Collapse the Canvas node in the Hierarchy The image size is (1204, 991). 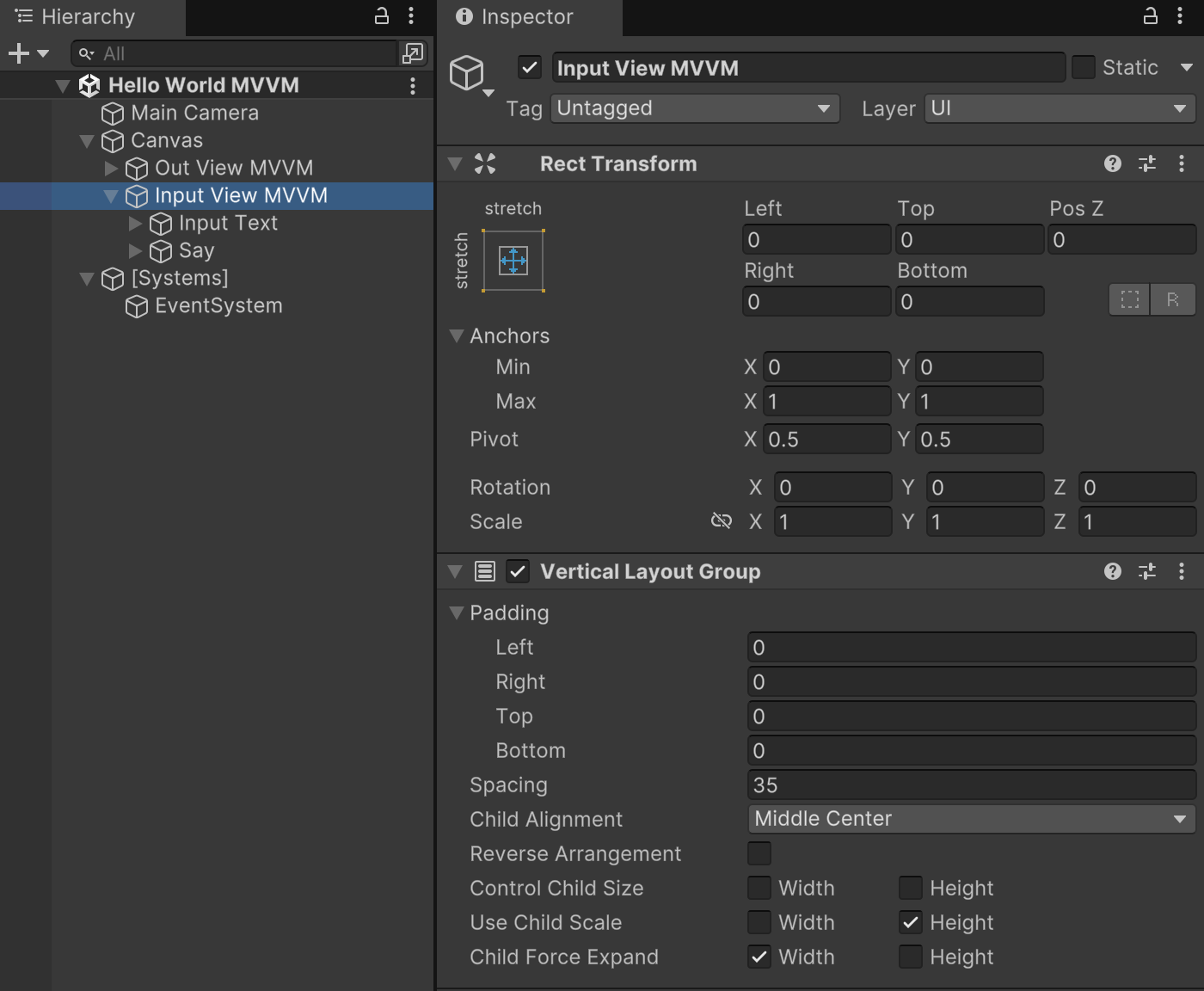pos(87,140)
